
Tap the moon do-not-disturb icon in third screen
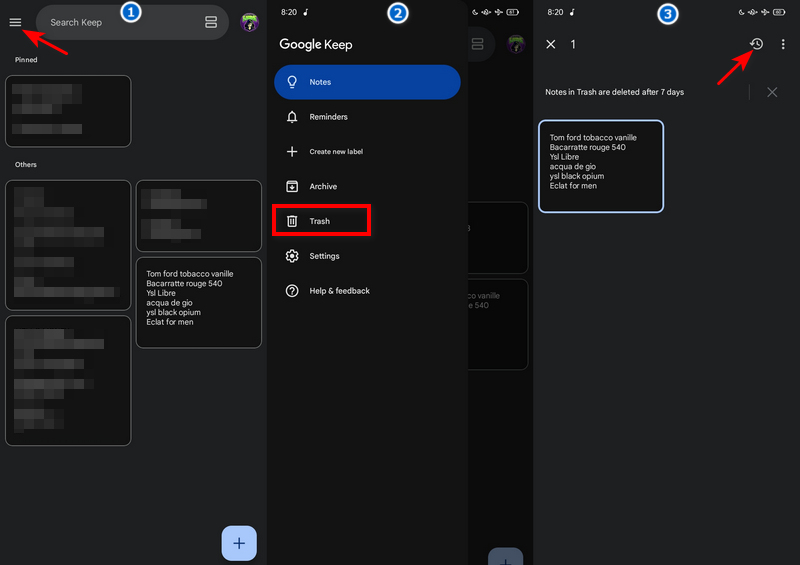click(x=741, y=12)
